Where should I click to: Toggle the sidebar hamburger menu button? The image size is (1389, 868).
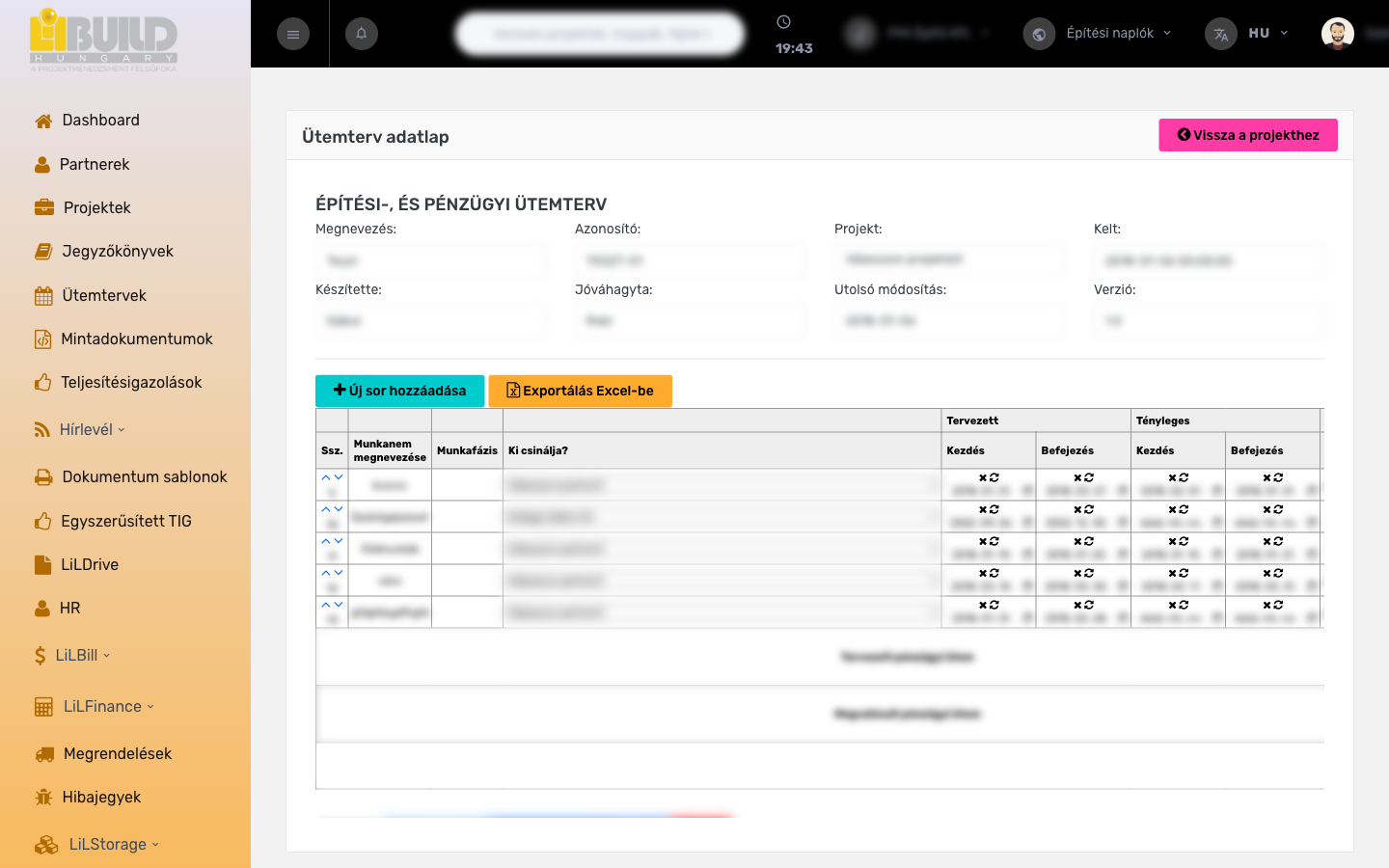tap(293, 34)
